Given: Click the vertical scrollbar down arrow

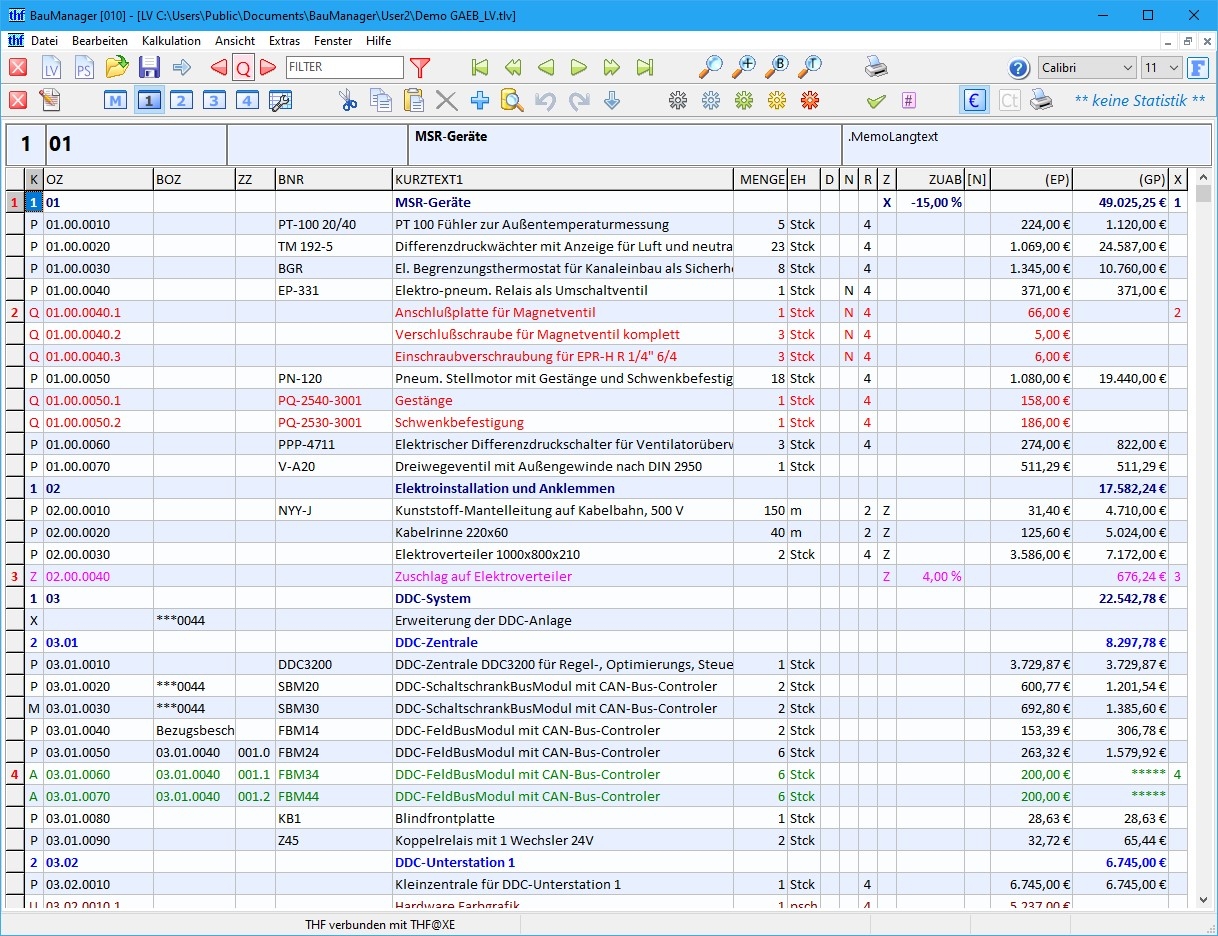Looking at the screenshot, I should point(1203,900).
